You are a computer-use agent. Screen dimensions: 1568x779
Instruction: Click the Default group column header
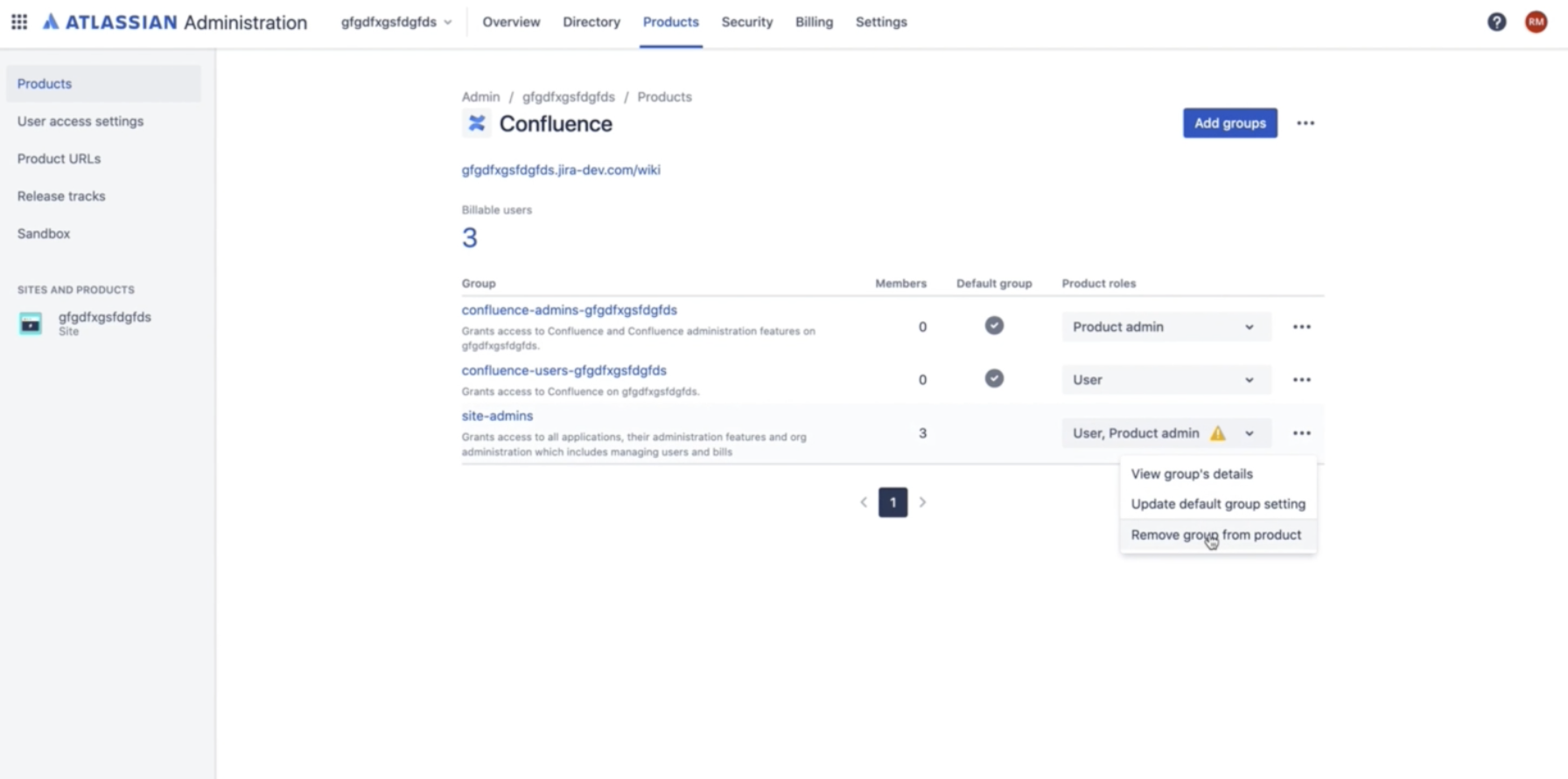tap(994, 284)
